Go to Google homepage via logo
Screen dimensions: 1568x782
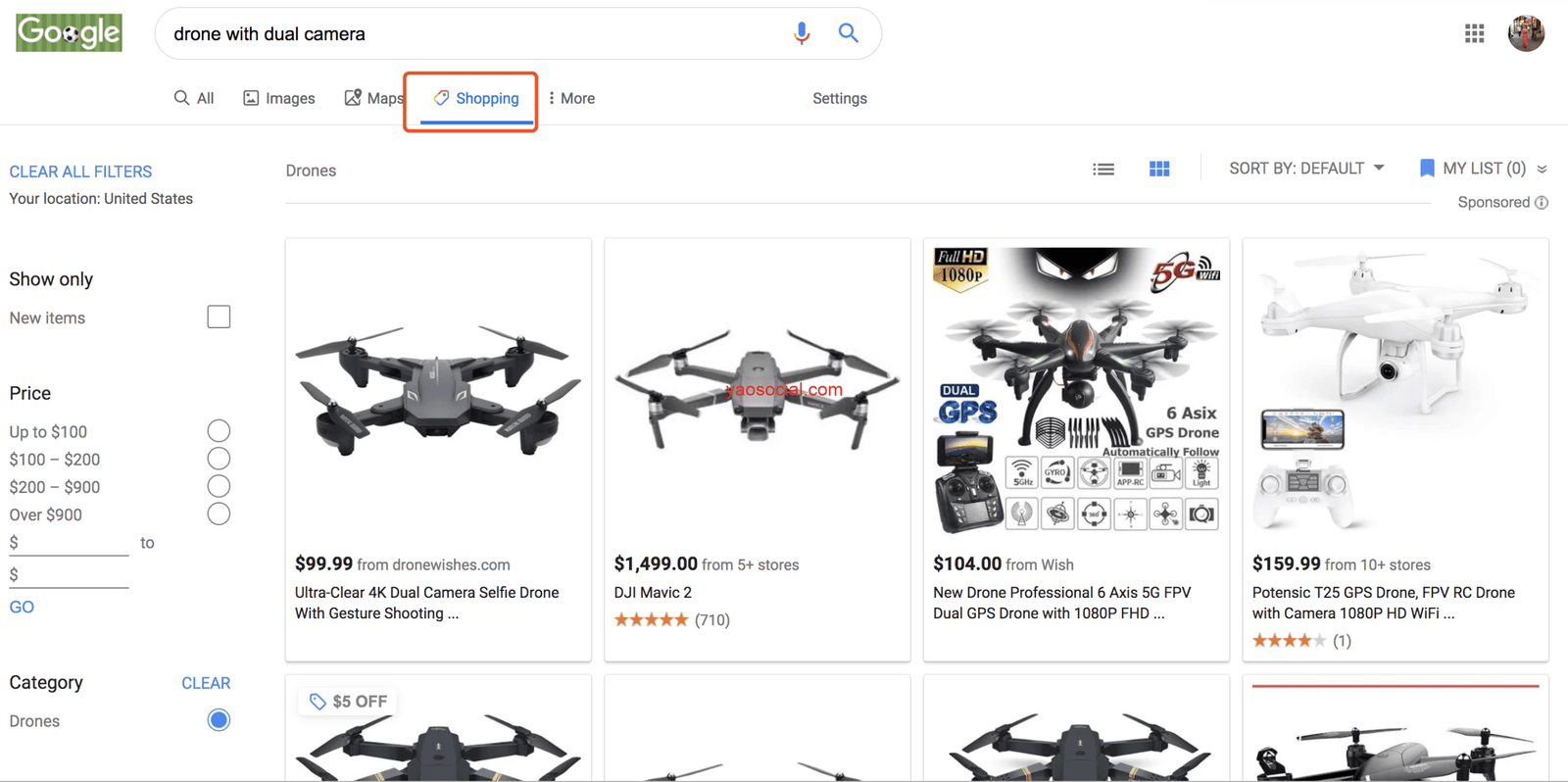[x=69, y=33]
